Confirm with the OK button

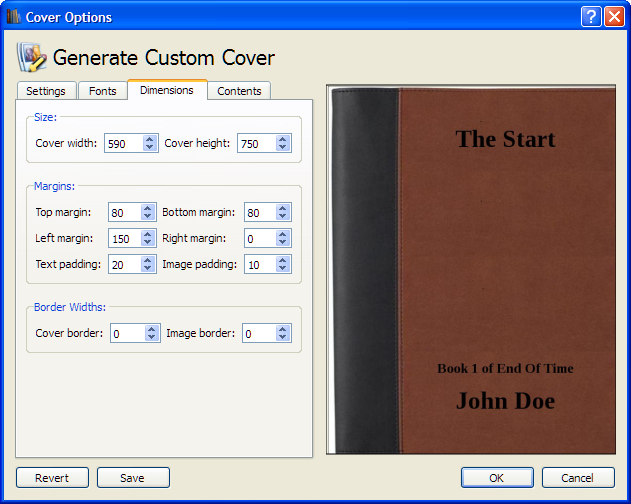497,478
